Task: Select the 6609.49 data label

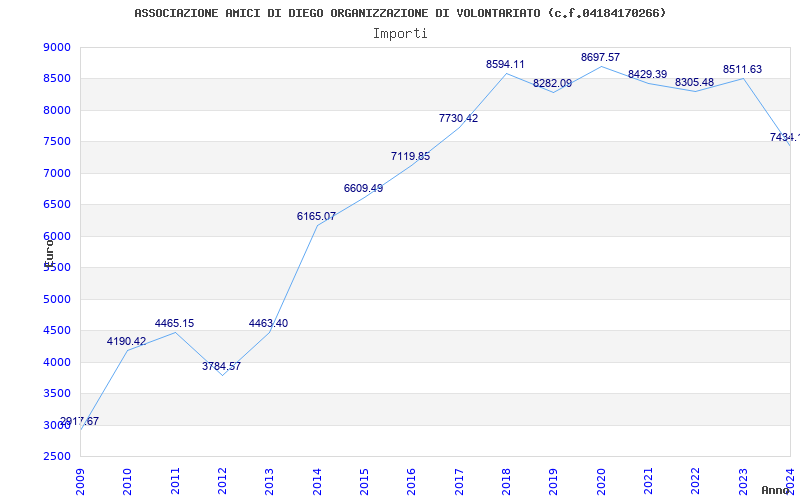Action: pyautogui.click(x=363, y=188)
